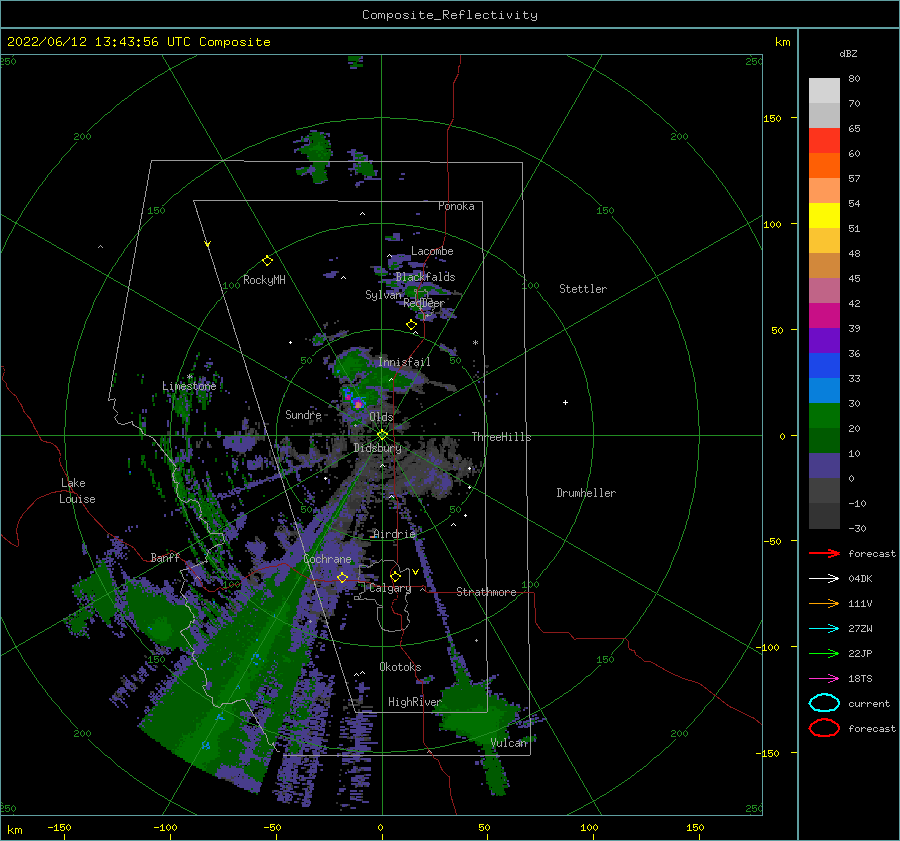Click the RockyMH label
Viewport: 900px width, 841px height.
[x=264, y=280]
